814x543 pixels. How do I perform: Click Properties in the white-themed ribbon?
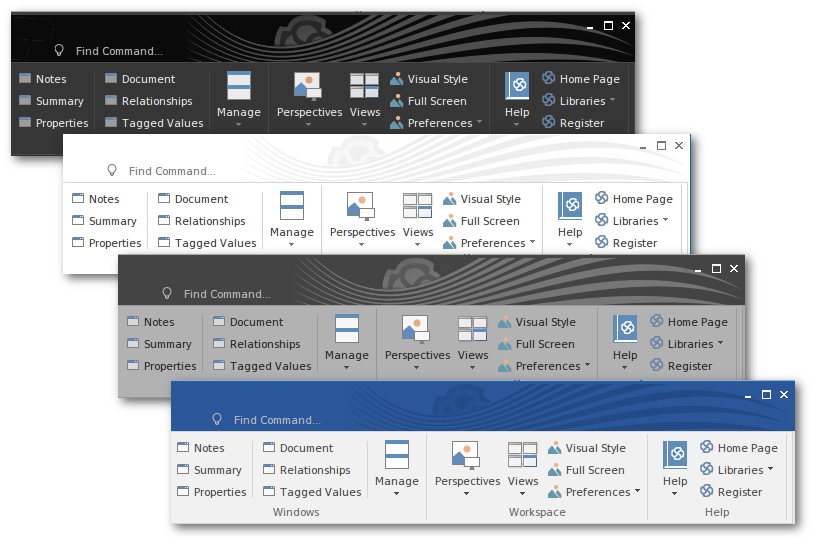pyautogui.click(x=114, y=243)
